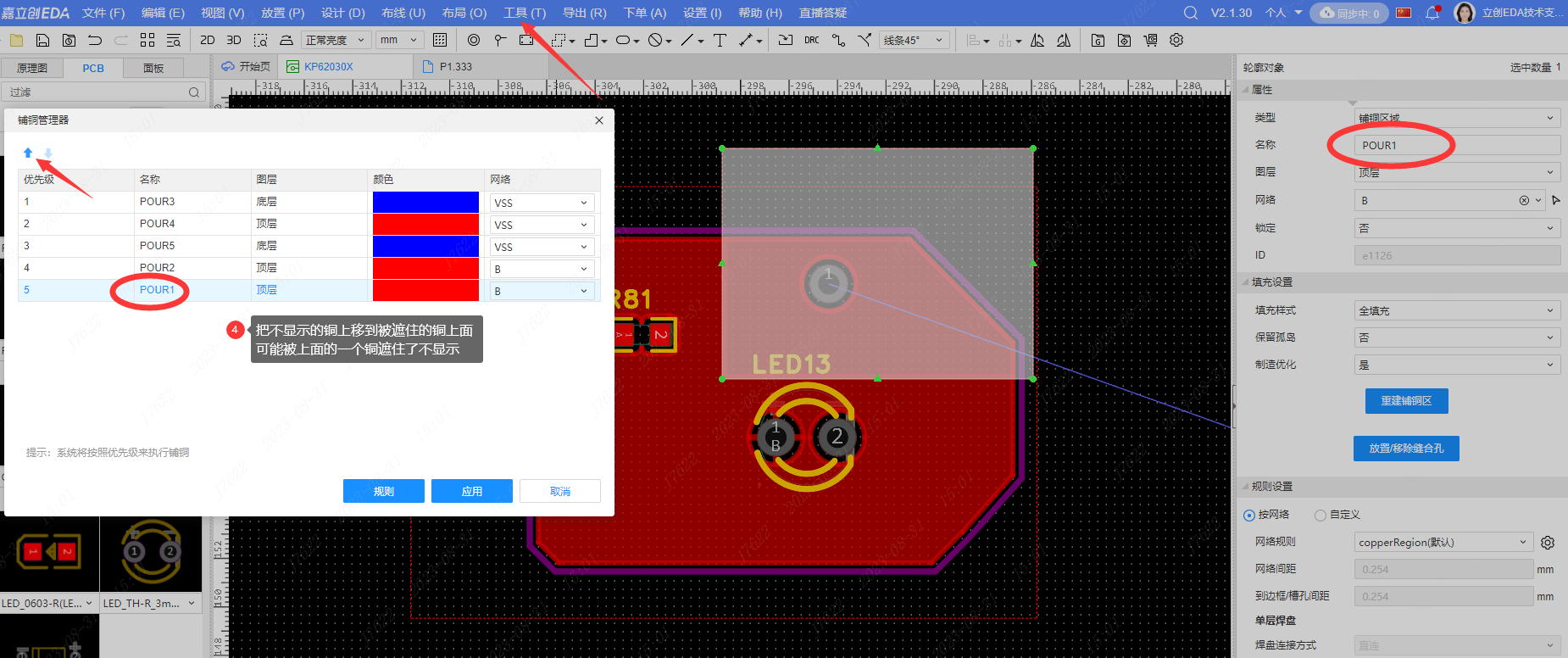
Task: Open network dropdown for POUR4 row
Action: click(542, 225)
